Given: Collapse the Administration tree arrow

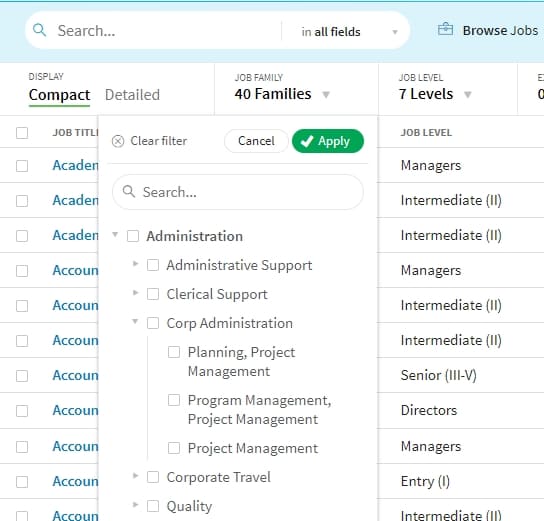Looking at the screenshot, I should pyautogui.click(x=115, y=235).
